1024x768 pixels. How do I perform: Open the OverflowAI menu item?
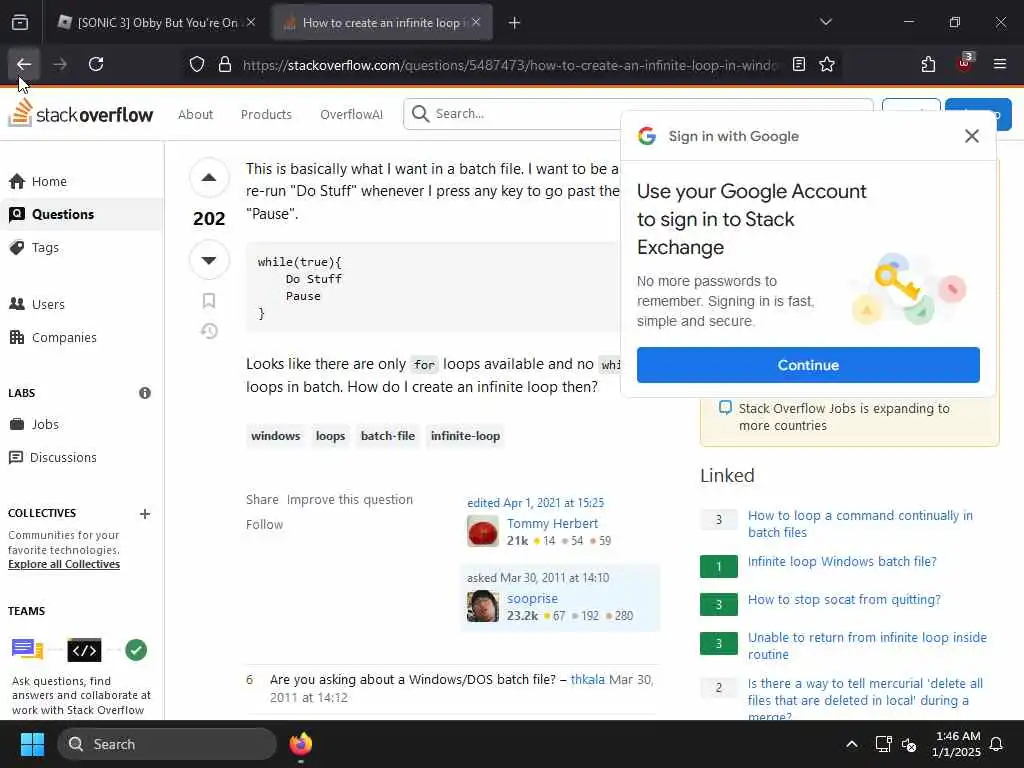[351, 114]
